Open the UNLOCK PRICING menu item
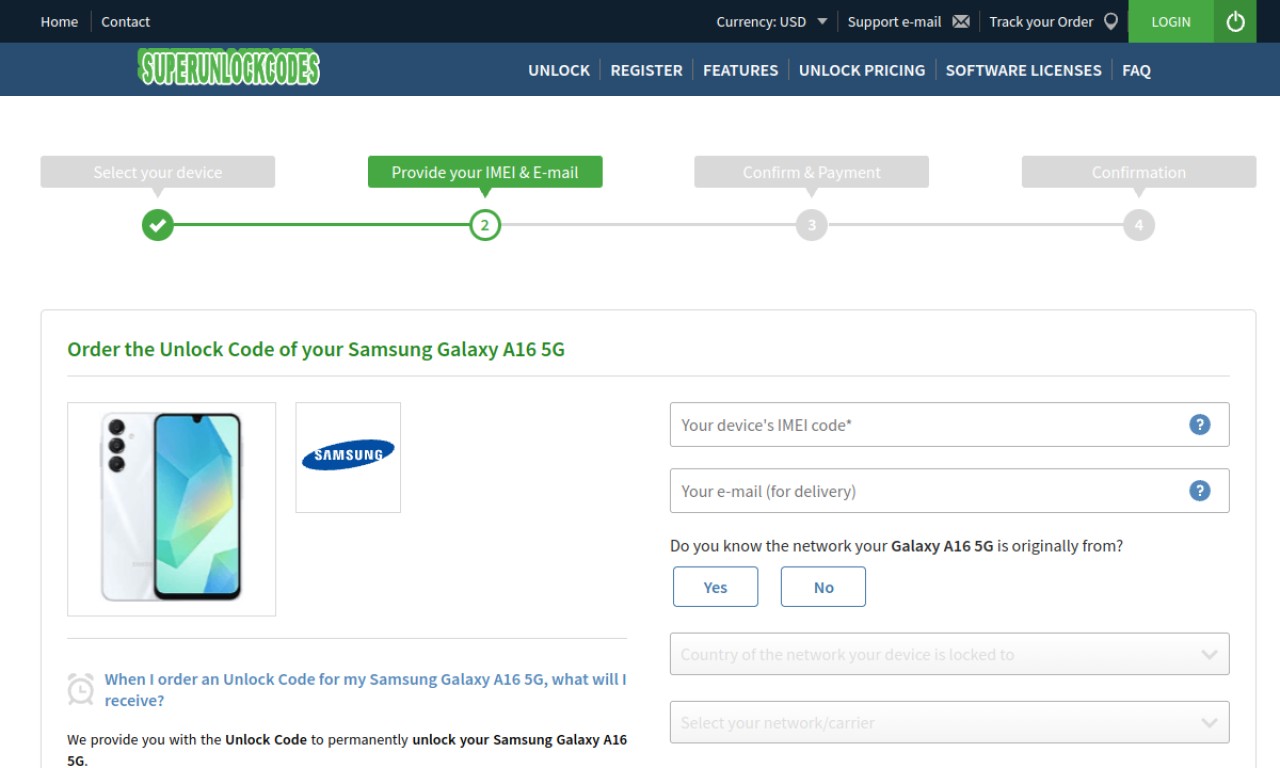The width and height of the screenshot is (1280, 768). pyautogui.click(x=862, y=70)
